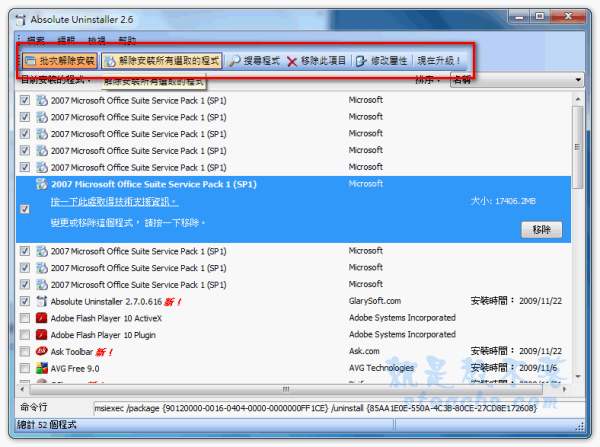Viewport: 600px width, 447px height.
Task: Click the command line (命令行) msiexec field
Action: [x=339, y=408]
